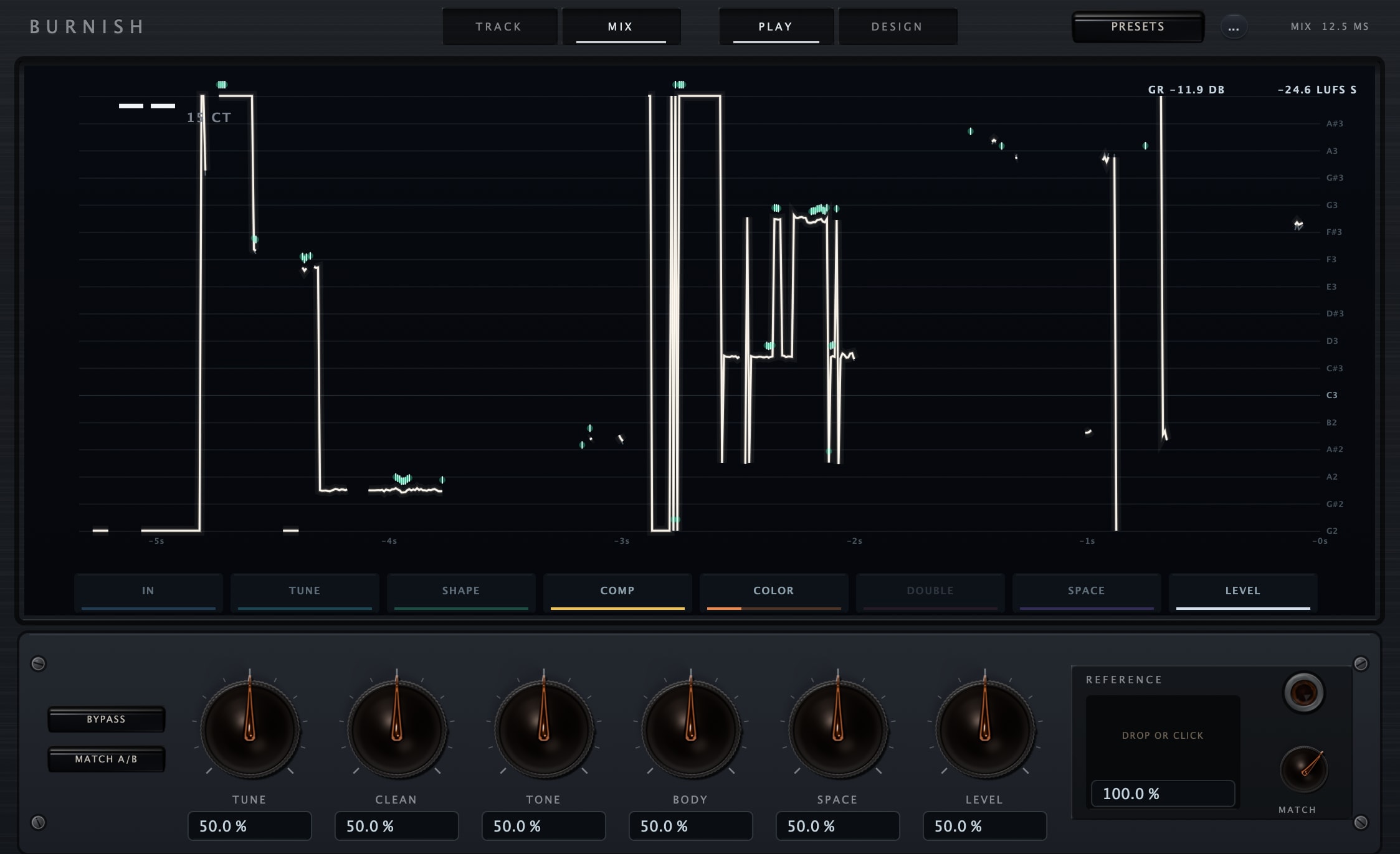Image resolution: width=1400 pixels, height=854 pixels.
Task: Select the LEVEL module tab
Action: 1243,592
